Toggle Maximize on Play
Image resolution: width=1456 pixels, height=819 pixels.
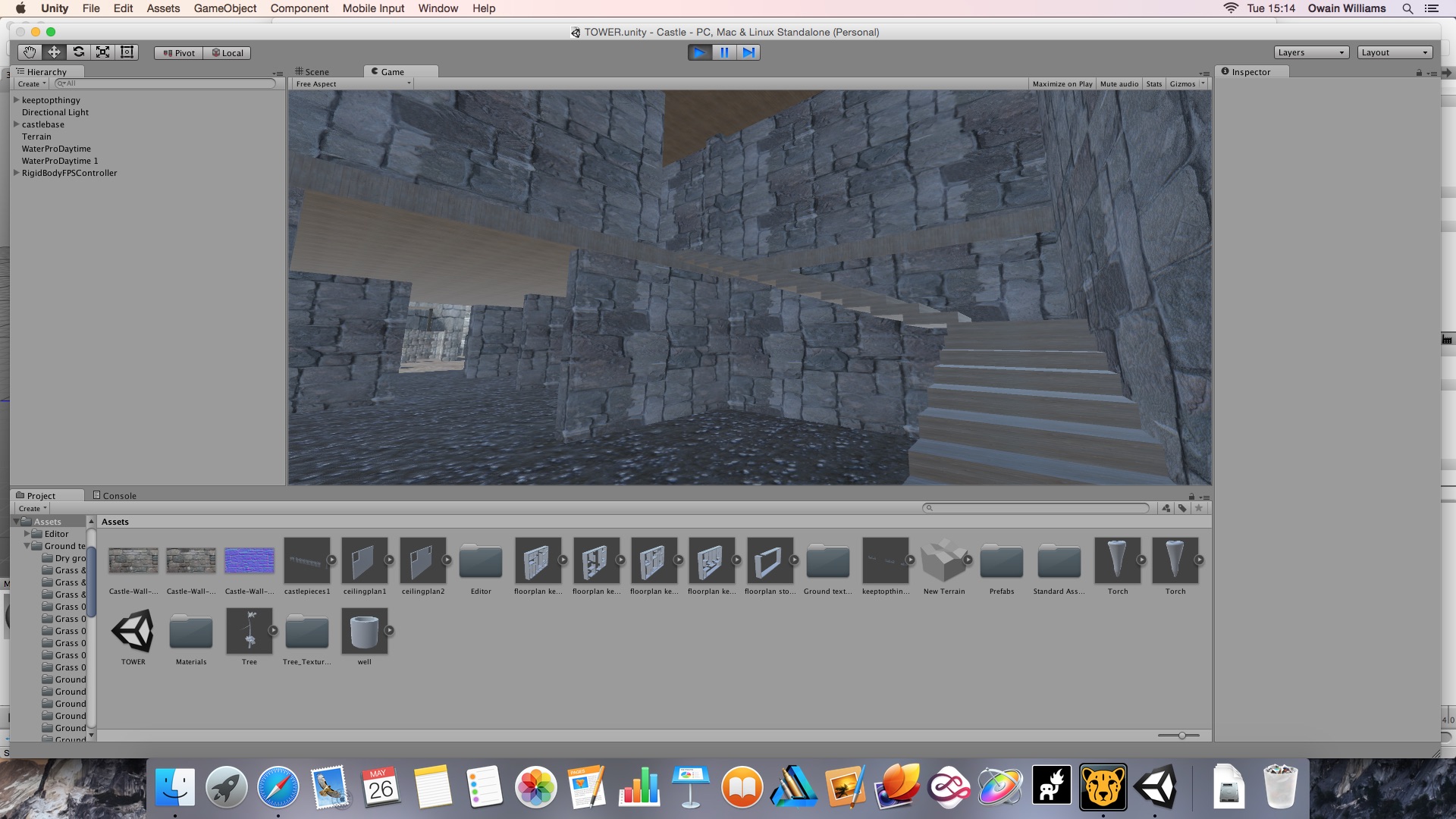click(1062, 84)
